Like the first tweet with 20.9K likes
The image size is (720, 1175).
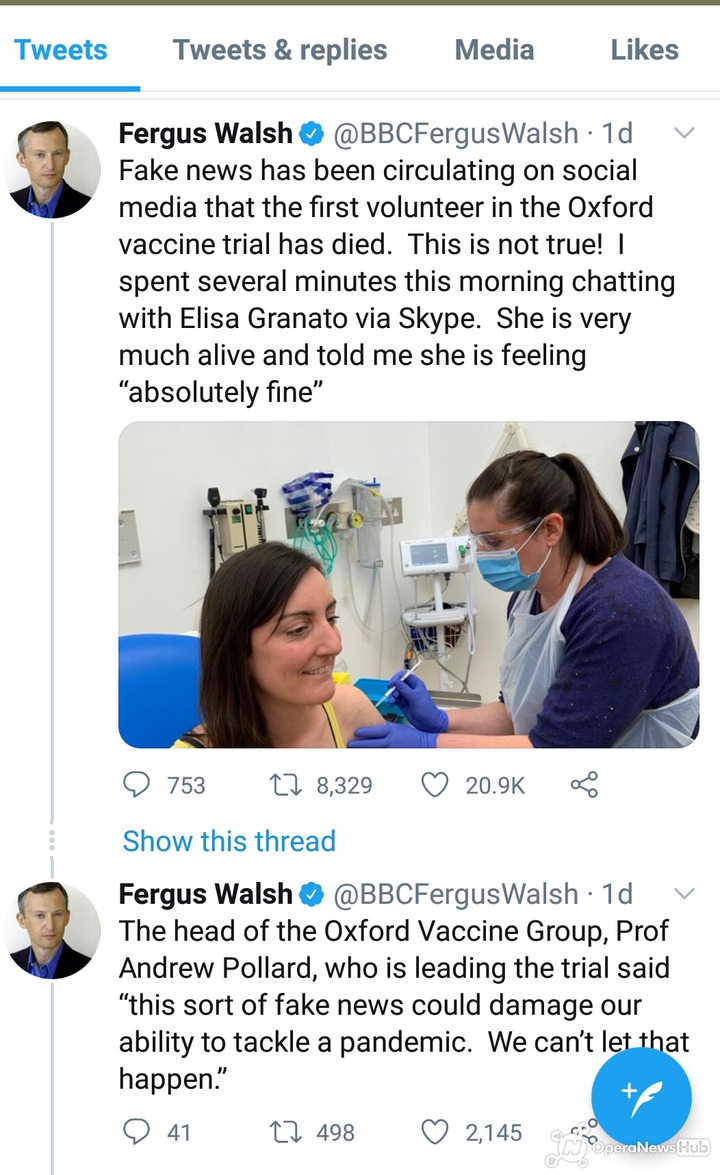click(x=434, y=785)
